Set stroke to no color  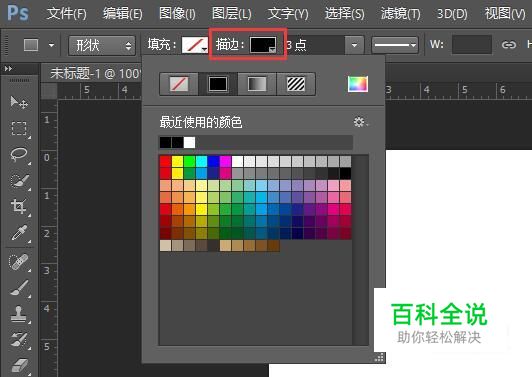point(179,84)
